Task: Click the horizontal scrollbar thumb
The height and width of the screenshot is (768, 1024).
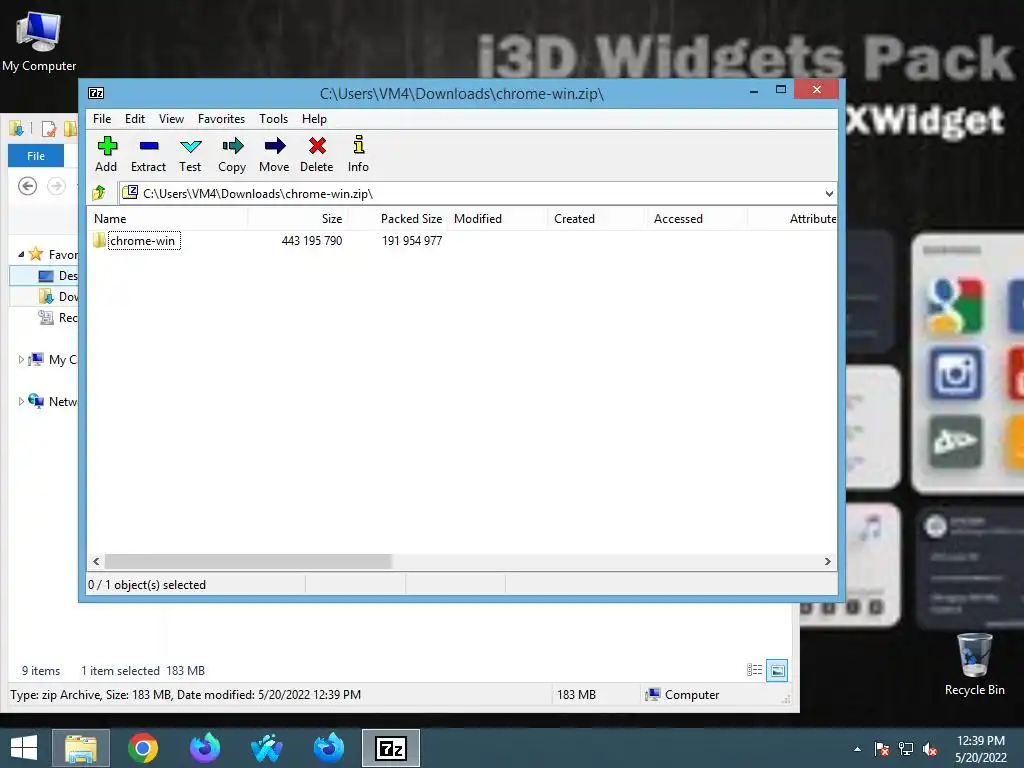Action: [x=248, y=561]
